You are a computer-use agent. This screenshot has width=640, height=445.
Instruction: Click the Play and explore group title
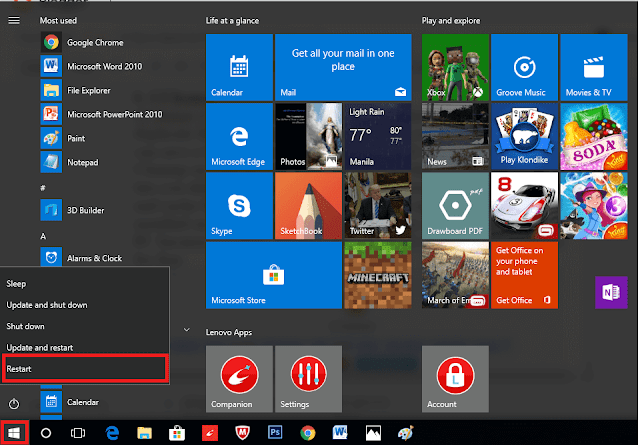coord(451,21)
